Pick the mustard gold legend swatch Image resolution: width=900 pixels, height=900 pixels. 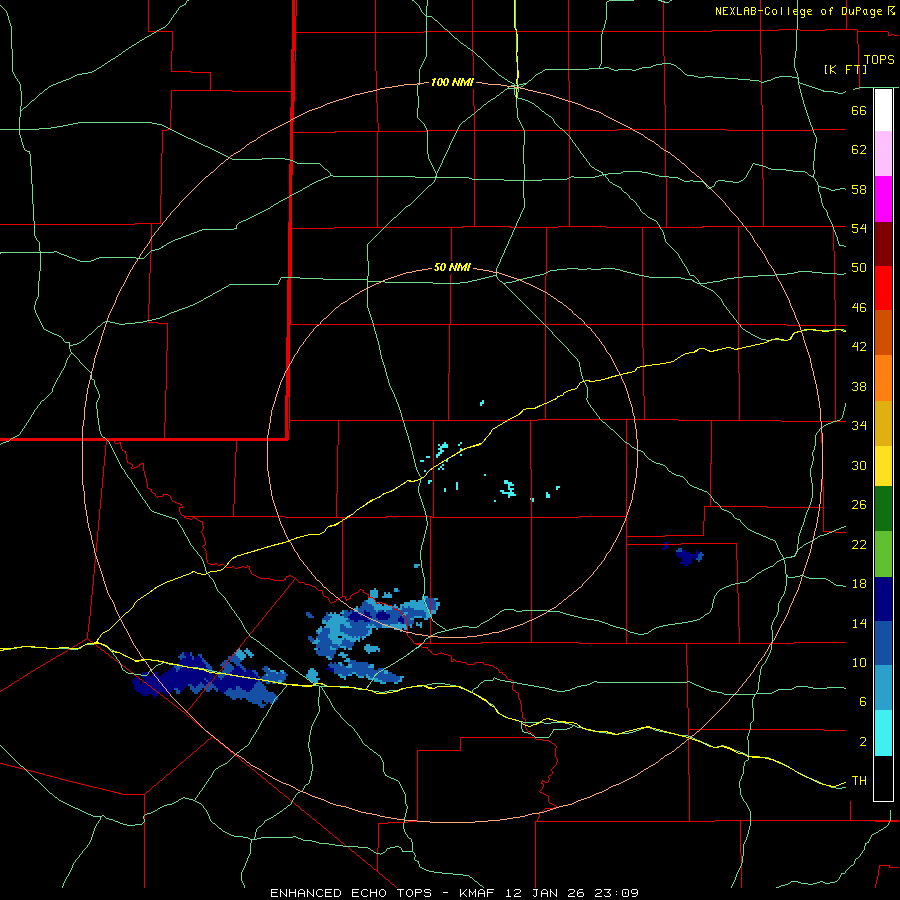tap(883, 423)
